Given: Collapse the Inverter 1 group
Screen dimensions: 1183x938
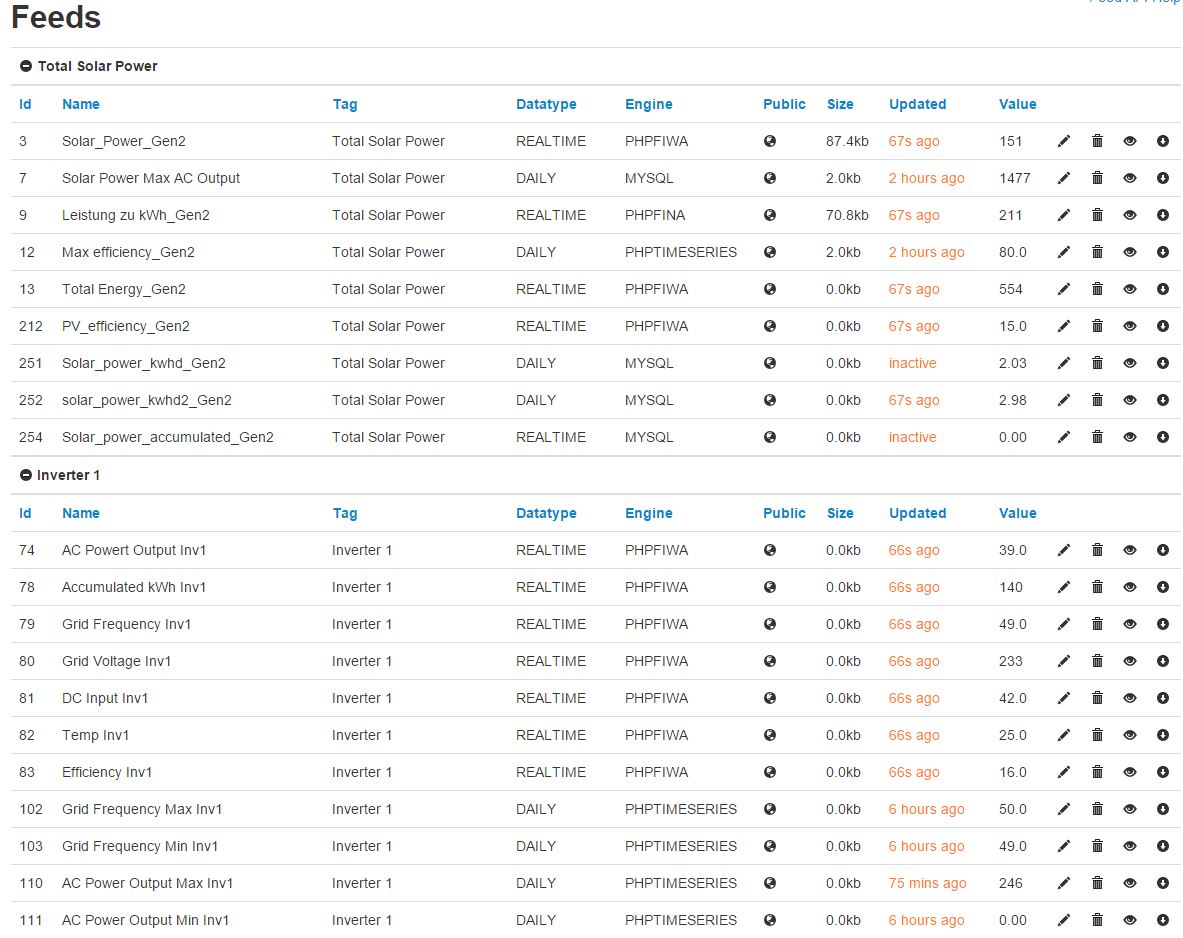Looking at the screenshot, I should 26,475.
